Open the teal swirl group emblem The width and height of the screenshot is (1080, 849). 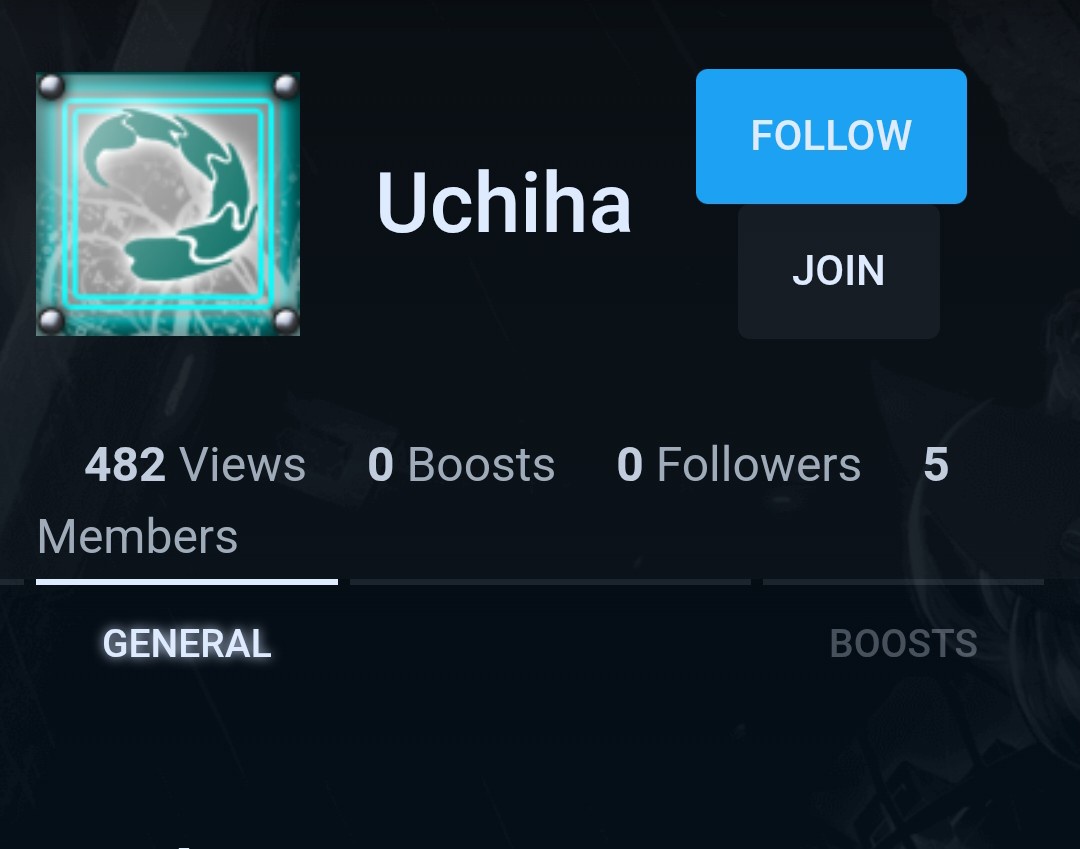[167, 204]
